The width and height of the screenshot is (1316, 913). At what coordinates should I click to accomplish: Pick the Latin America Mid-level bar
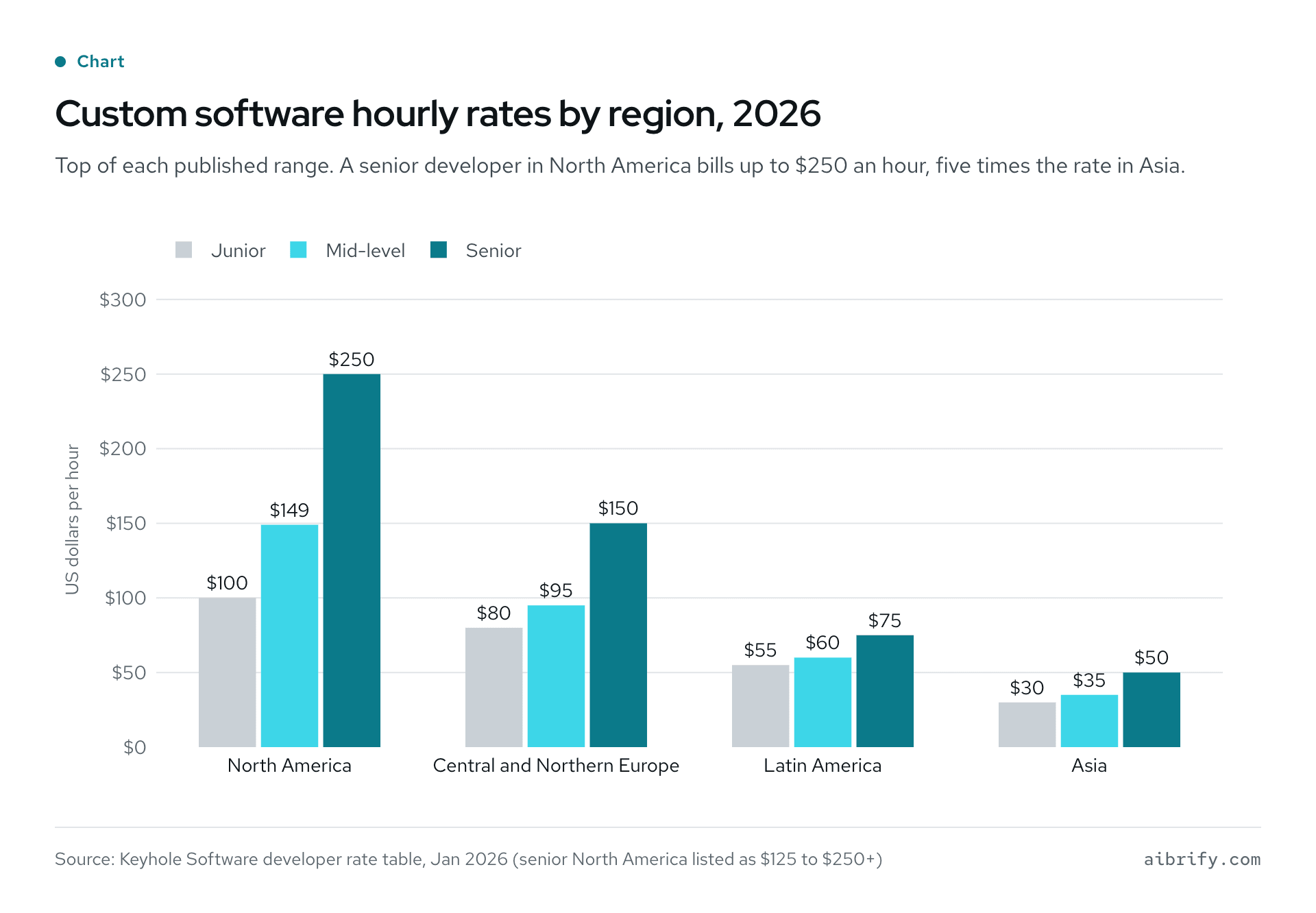822,703
